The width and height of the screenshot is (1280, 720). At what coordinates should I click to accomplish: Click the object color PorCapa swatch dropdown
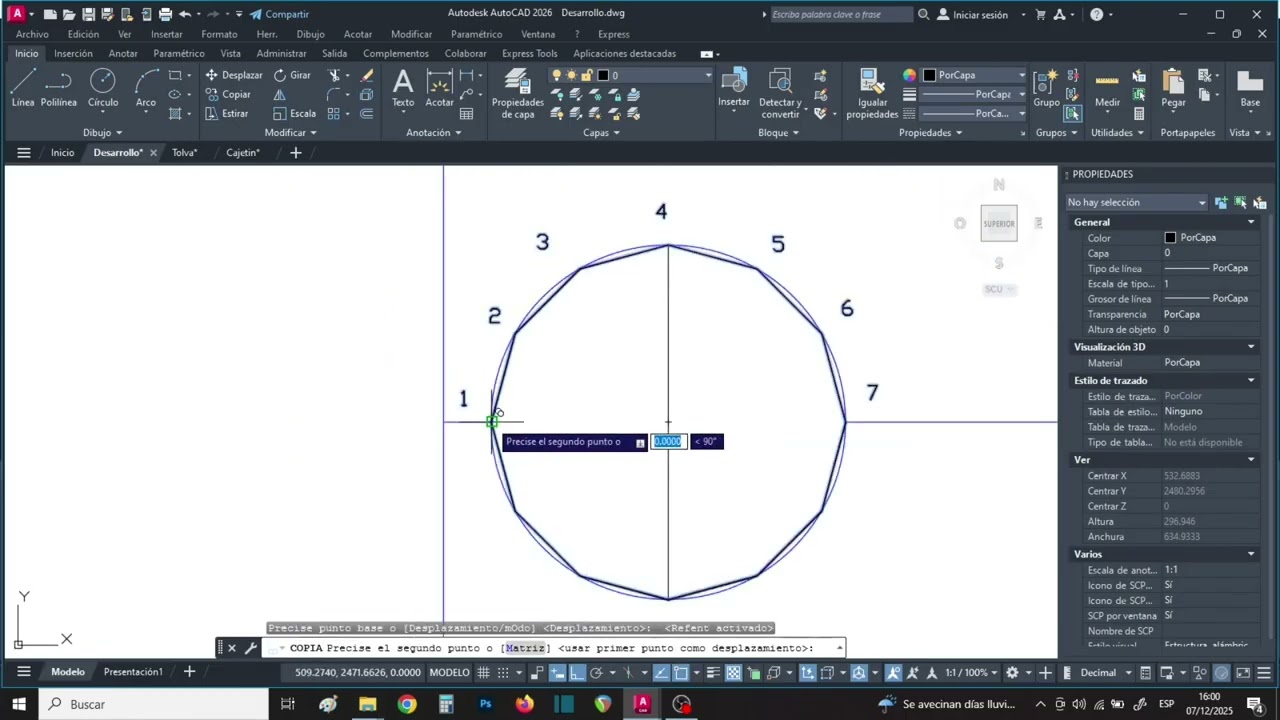pos(974,75)
